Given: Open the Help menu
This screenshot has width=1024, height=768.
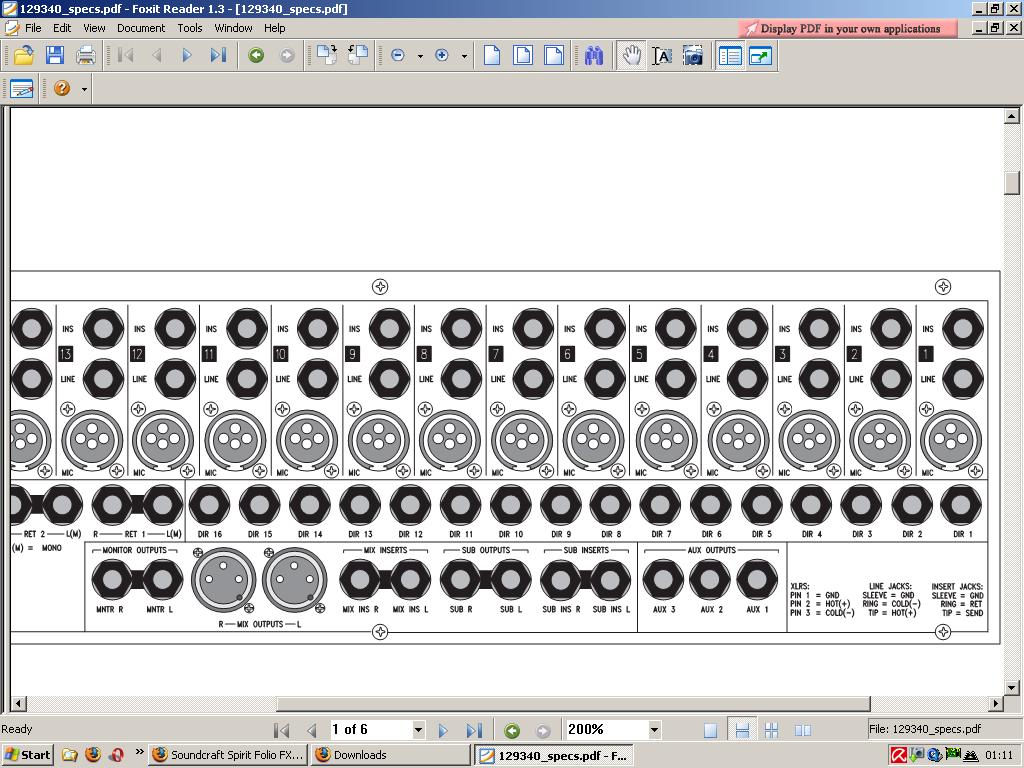Looking at the screenshot, I should [274, 28].
